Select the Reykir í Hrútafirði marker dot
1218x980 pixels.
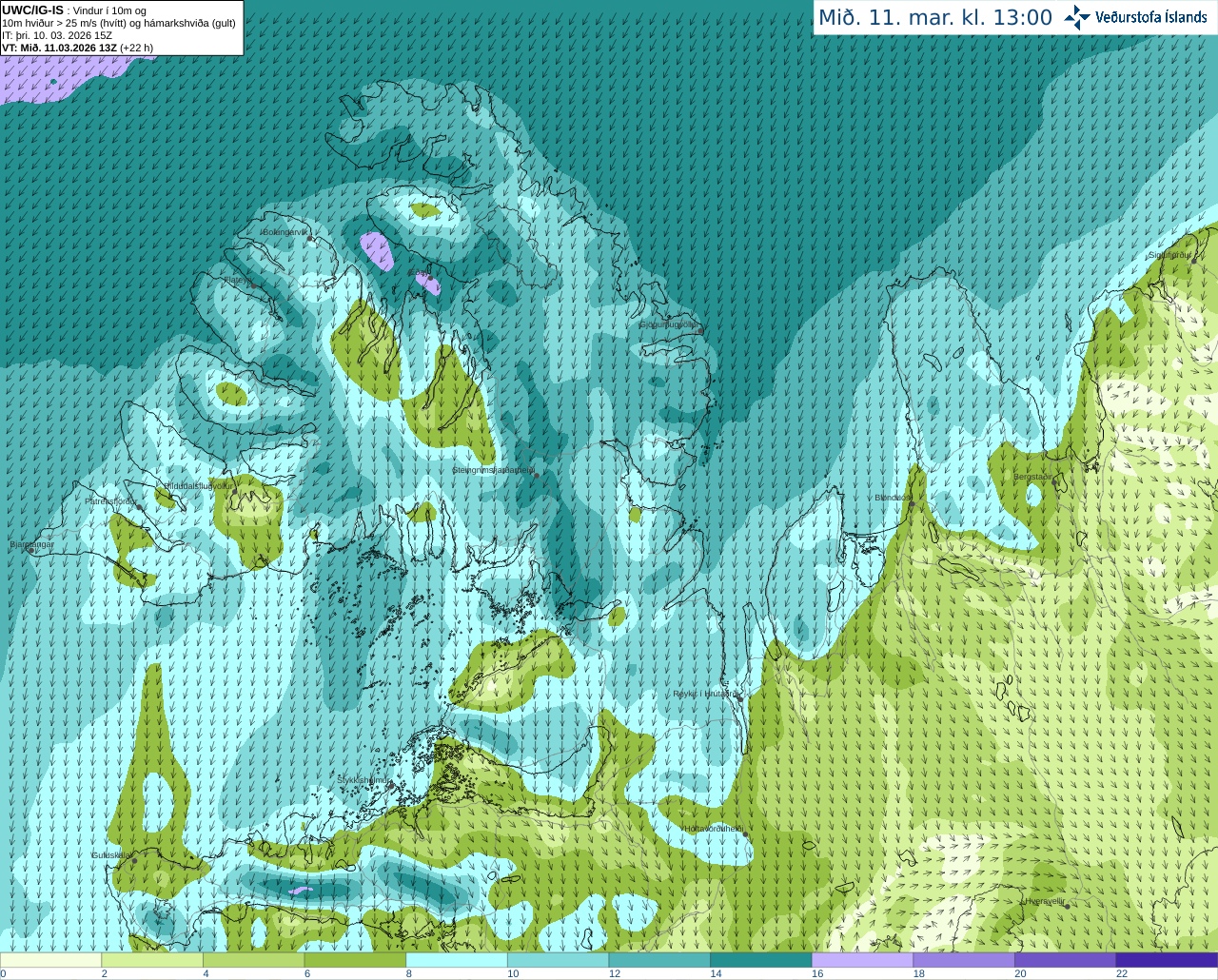pos(738,697)
